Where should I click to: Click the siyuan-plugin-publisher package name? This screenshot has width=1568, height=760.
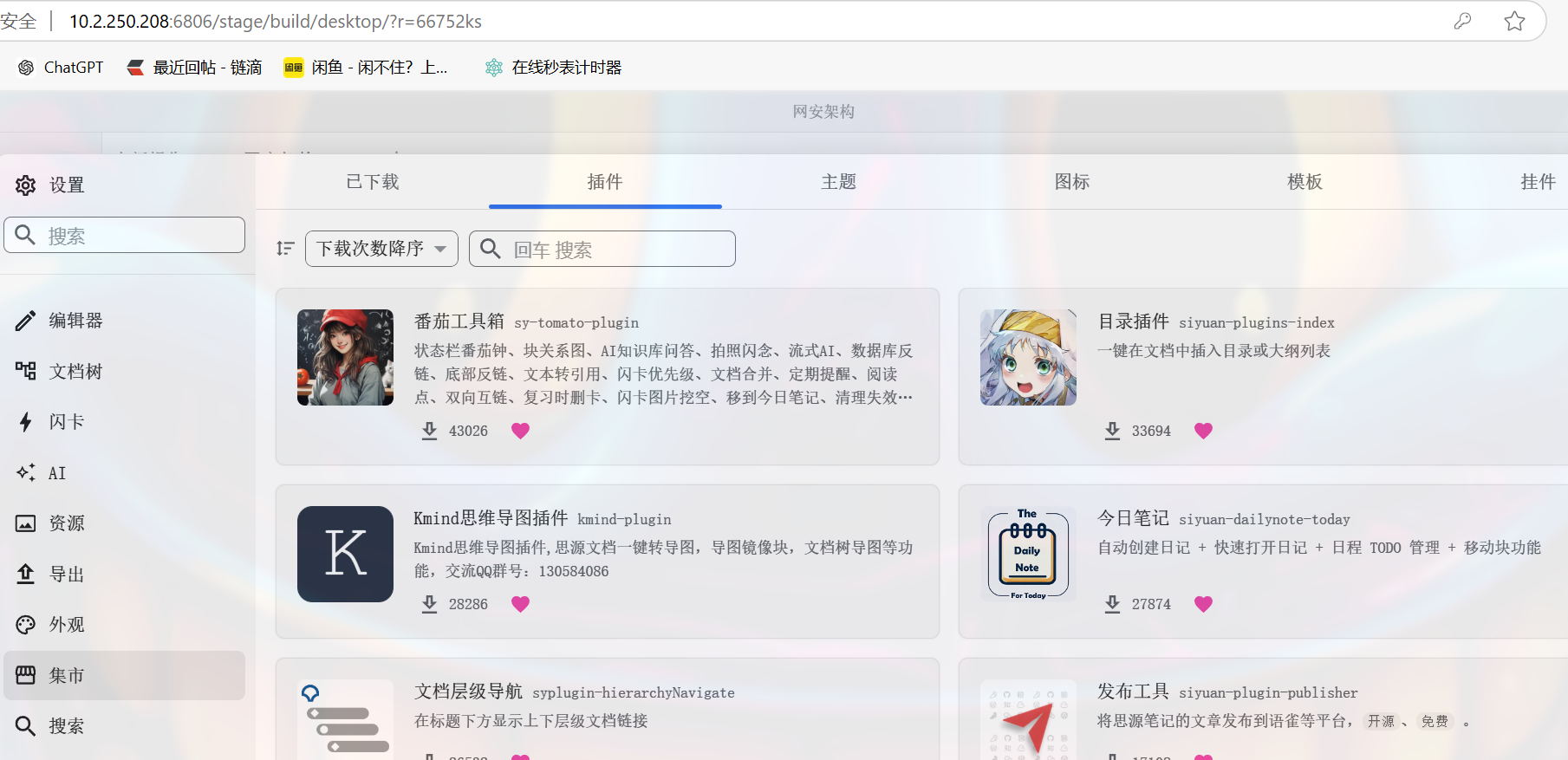point(1268,693)
